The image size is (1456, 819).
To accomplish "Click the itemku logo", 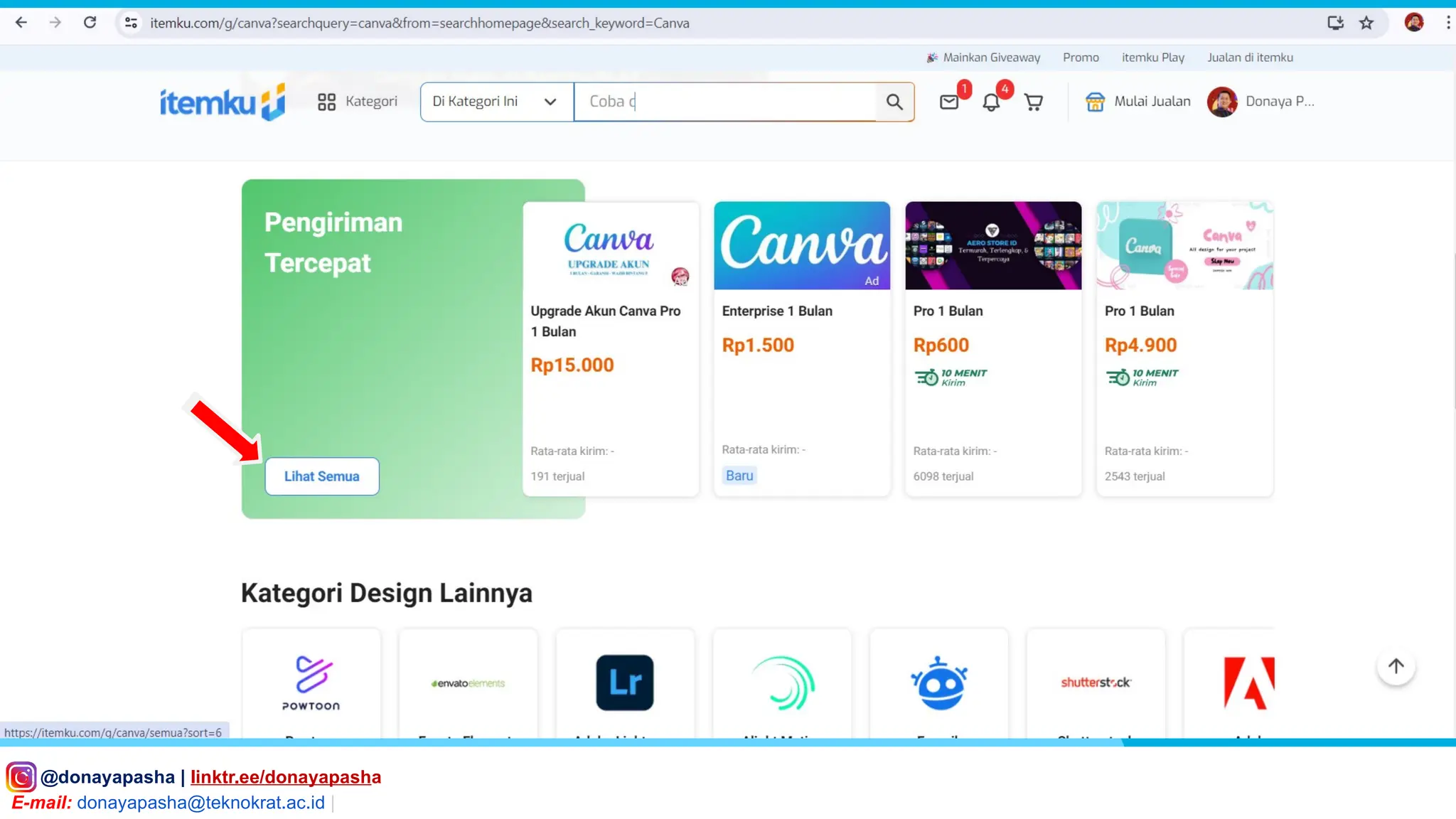I will point(222,102).
